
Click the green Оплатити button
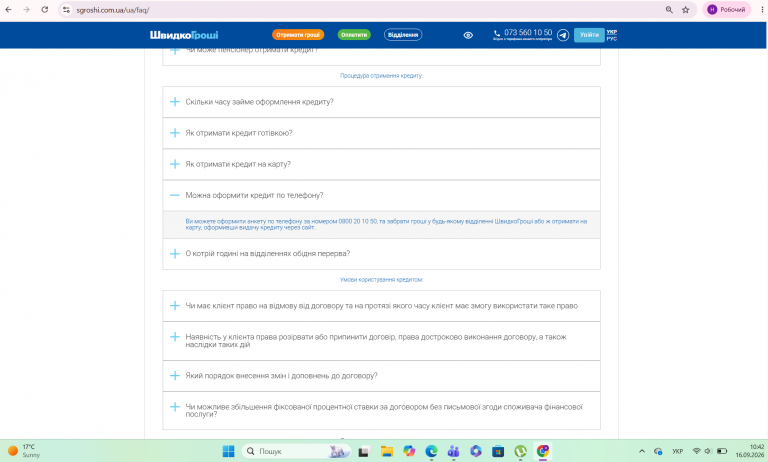(354, 35)
